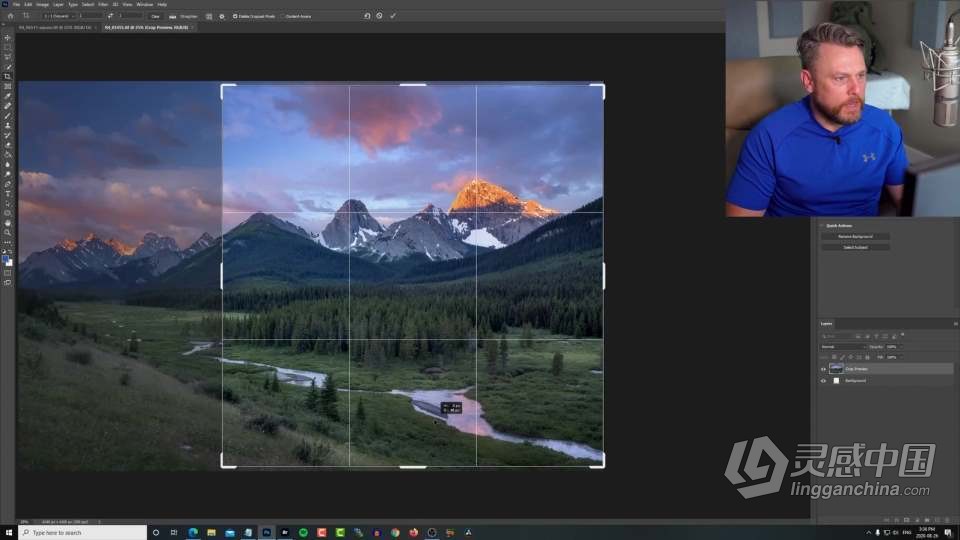960x540 pixels.
Task: Open the Windows Start menu
Action: [x=9, y=533]
